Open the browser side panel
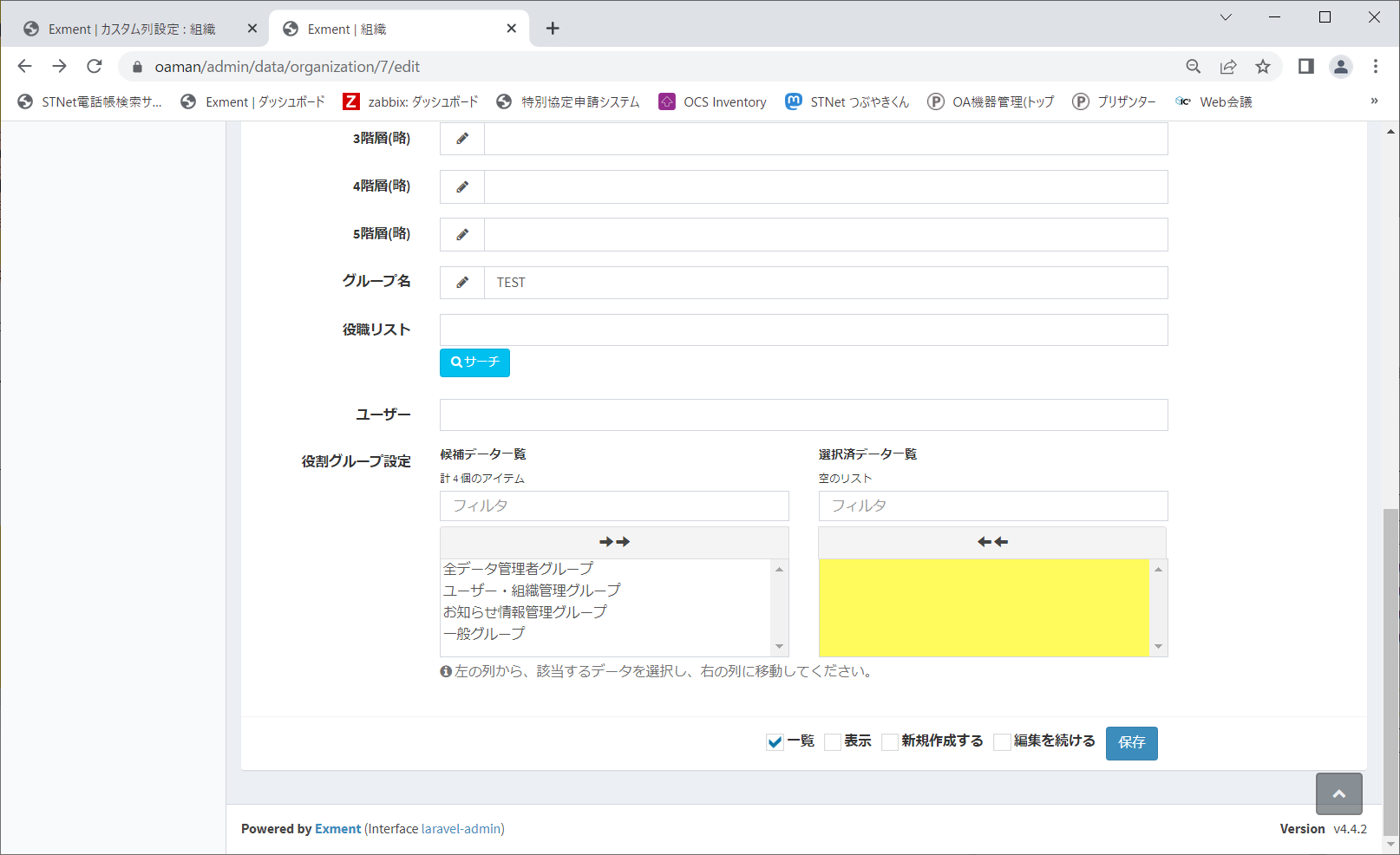1400x855 pixels. click(1305, 67)
